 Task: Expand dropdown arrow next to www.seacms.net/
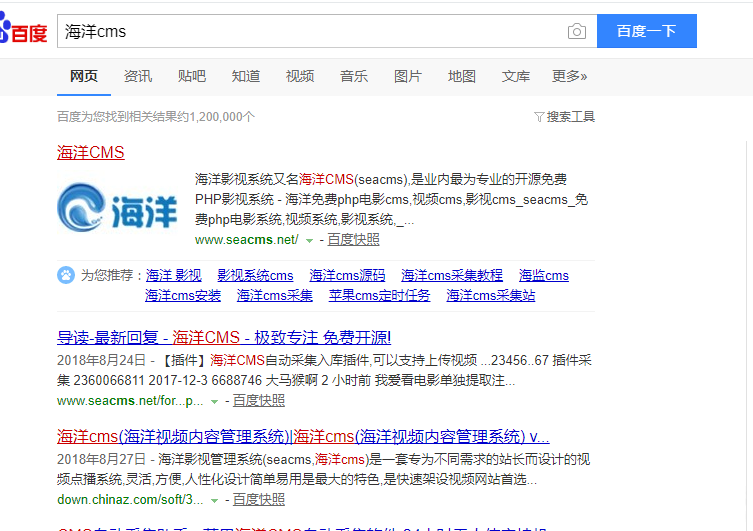(310, 241)
